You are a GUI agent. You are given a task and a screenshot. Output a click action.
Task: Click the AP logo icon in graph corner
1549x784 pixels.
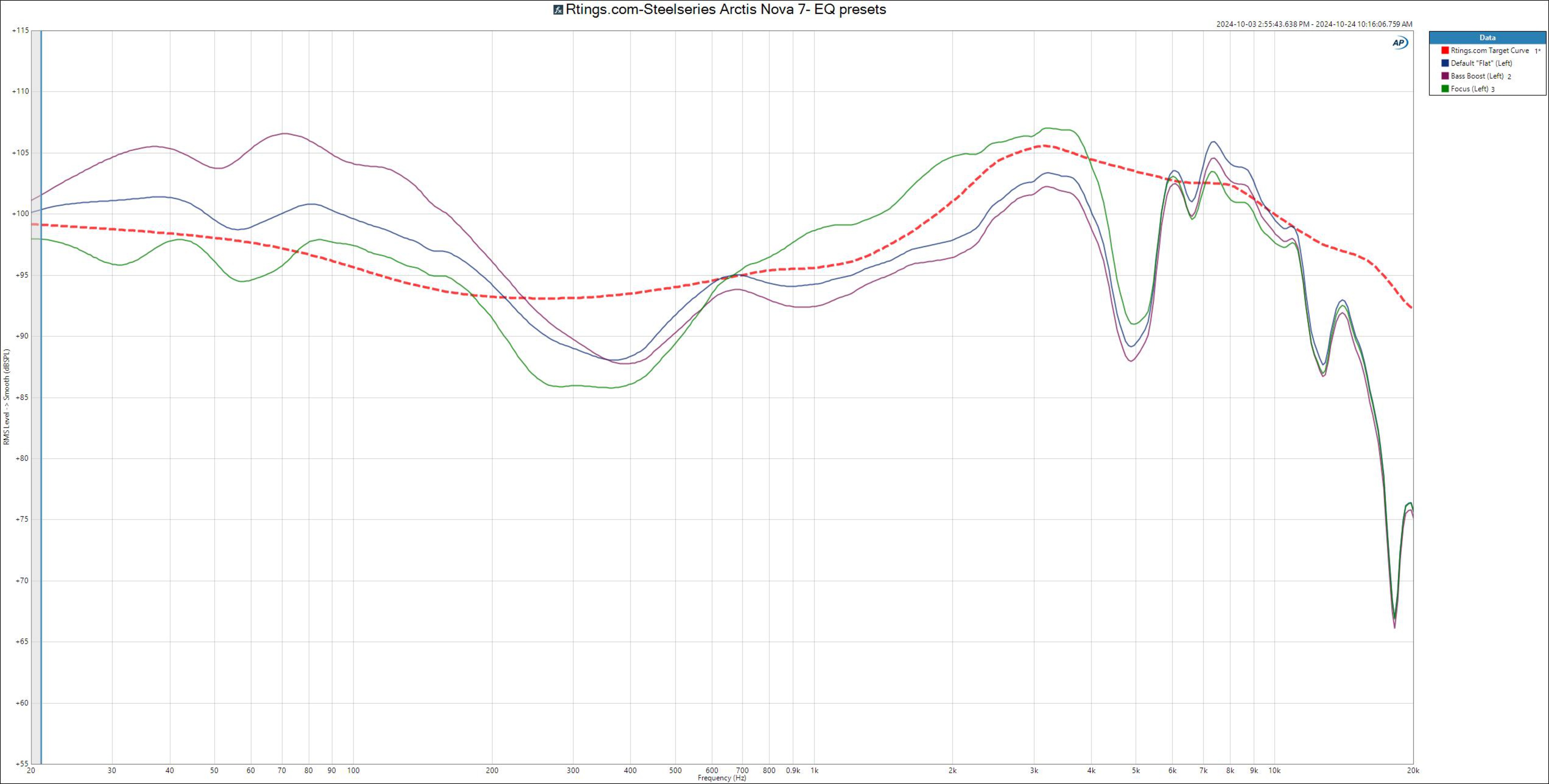[1400, 43]
